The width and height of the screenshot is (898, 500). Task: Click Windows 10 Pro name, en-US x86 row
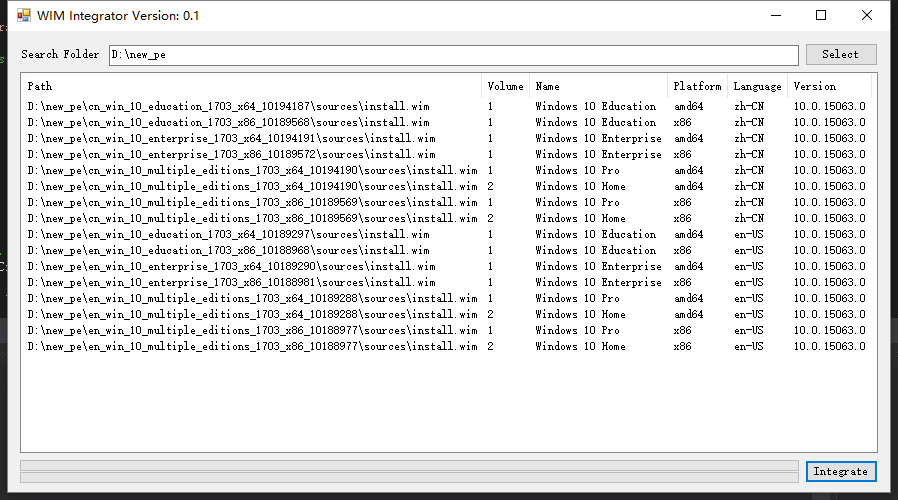(x=577, y=331)
